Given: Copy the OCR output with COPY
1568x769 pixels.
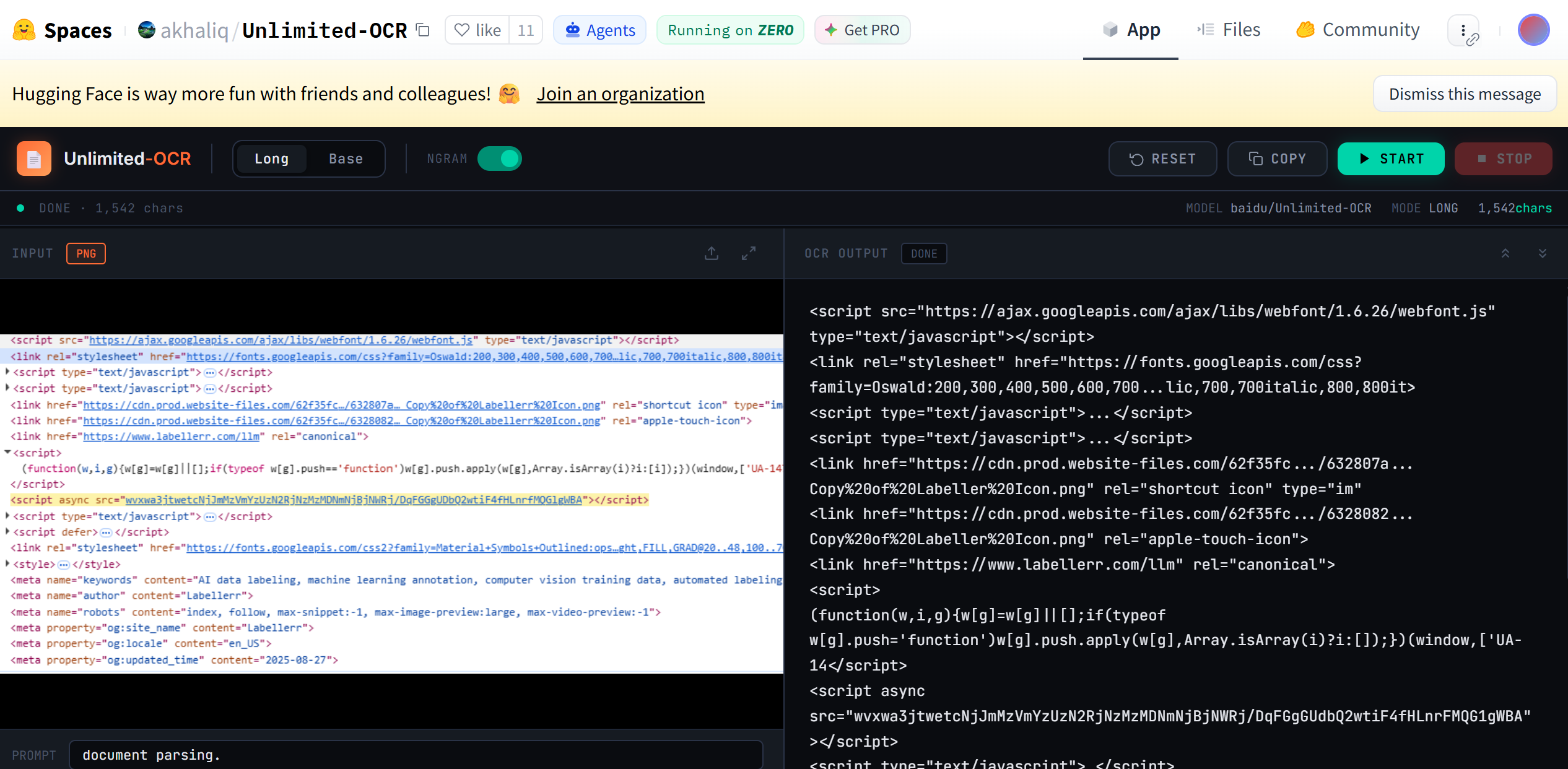Looking at the screenshot, I should coord(1277,159).
